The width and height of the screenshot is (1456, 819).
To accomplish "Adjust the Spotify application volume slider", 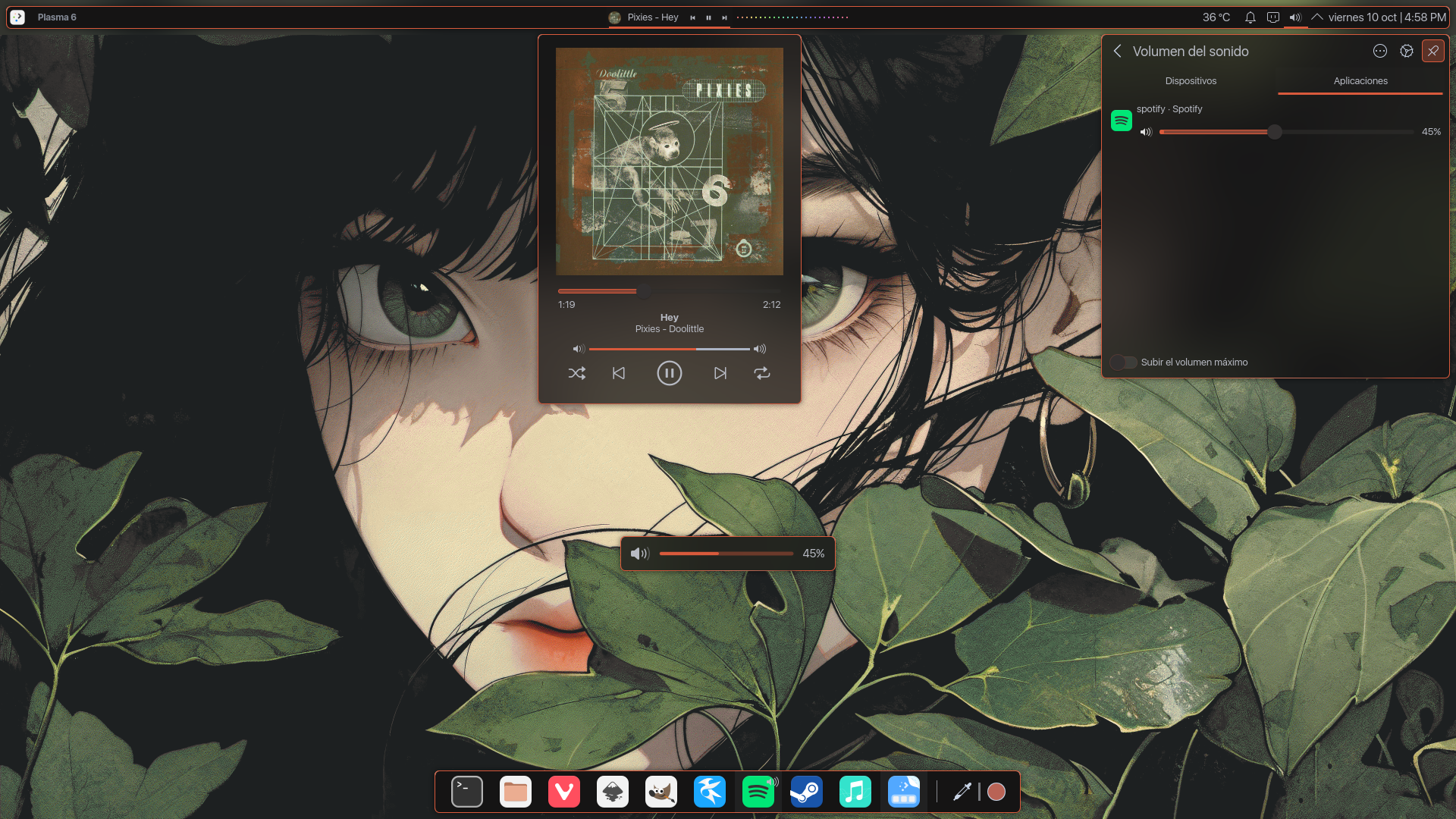I will click(x=1287, y=132).
